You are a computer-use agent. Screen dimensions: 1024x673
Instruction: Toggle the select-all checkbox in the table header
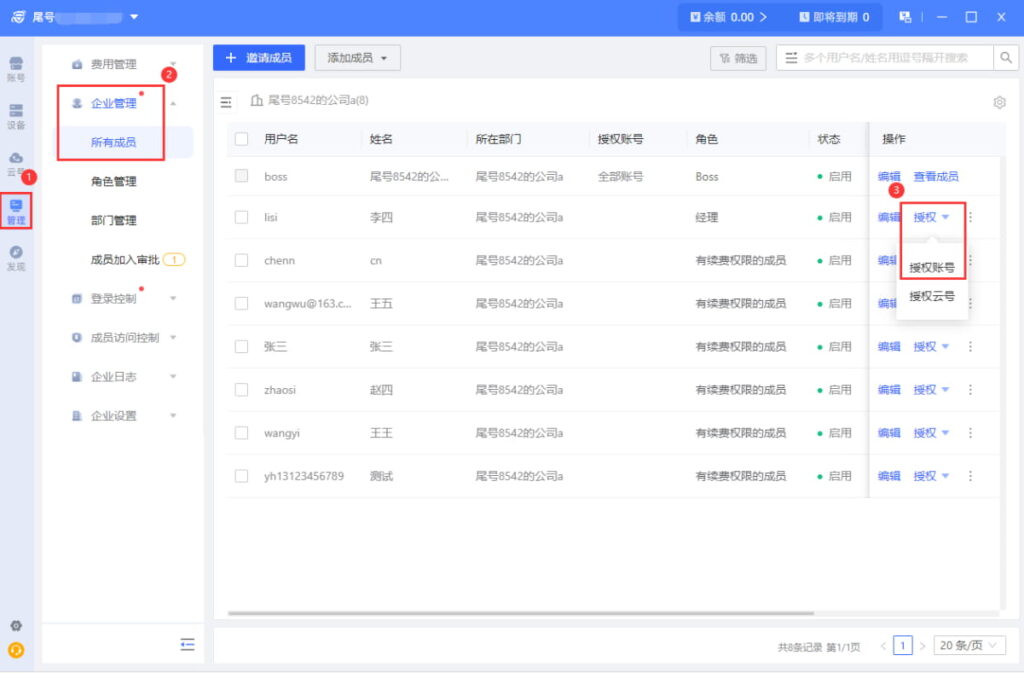coord(241,140)
